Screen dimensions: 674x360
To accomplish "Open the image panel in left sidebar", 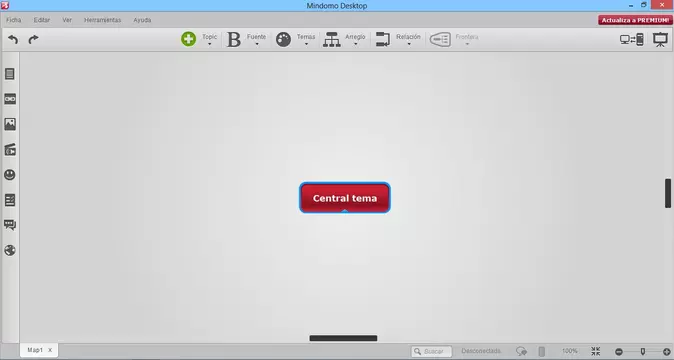I will (x=10, y=124).
